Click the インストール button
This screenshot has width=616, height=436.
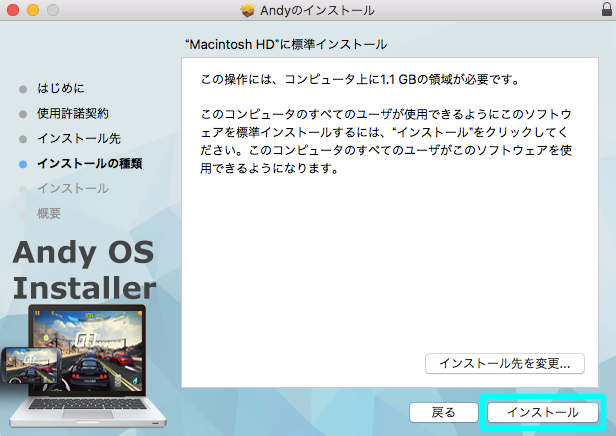(543, 412)
